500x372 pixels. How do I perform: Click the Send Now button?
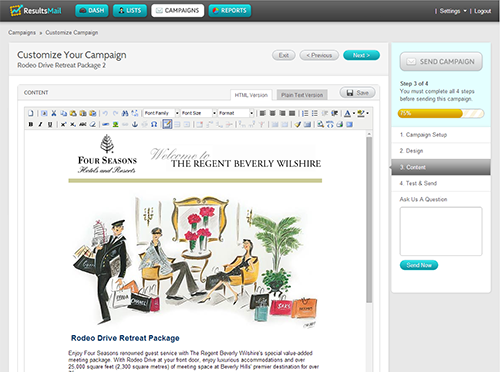click(419, 265)
